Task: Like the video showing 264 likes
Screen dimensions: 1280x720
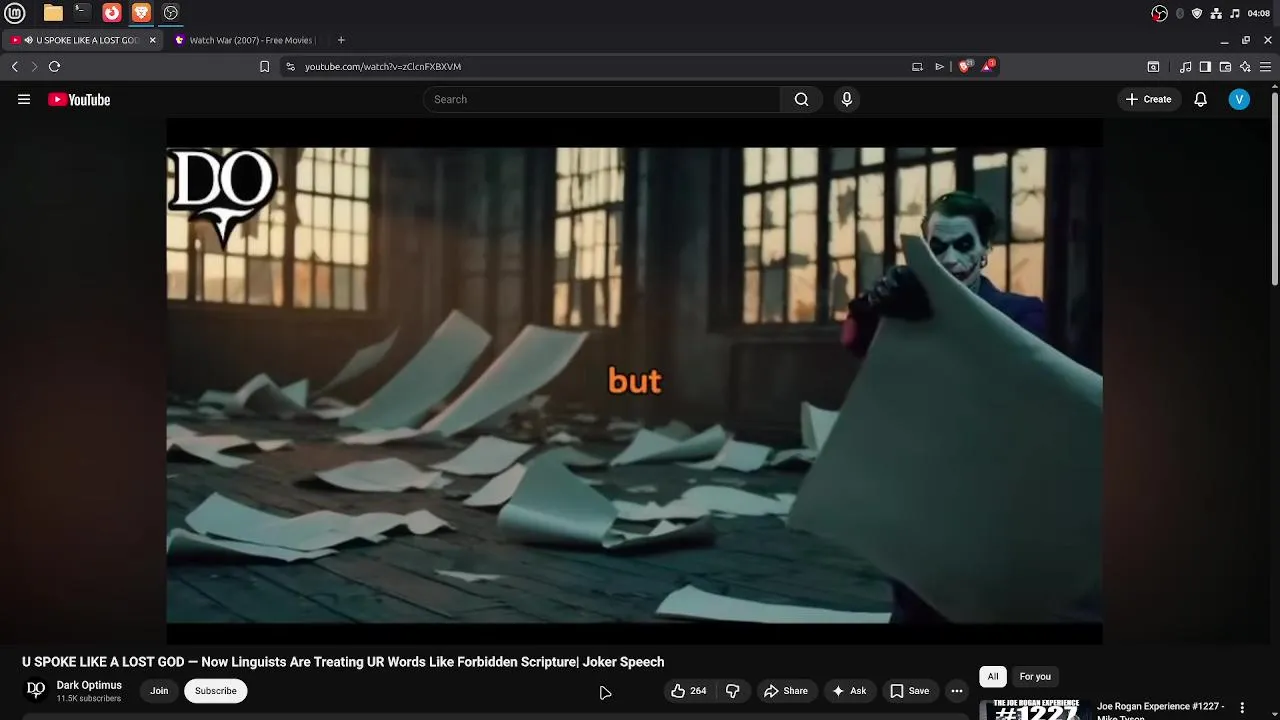Action: (x=690, y=691)
